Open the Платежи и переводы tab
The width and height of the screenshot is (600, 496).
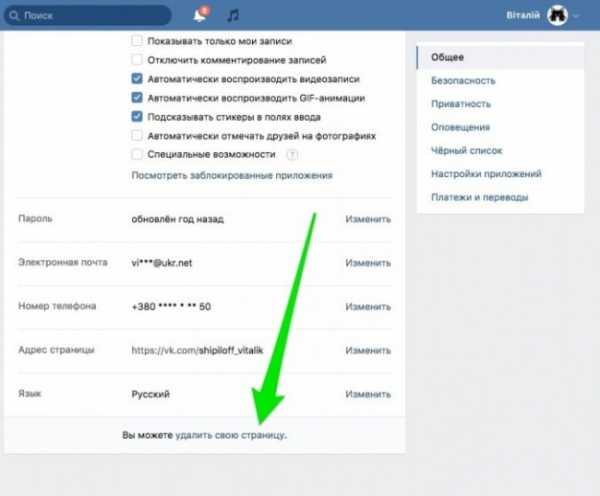tap(500, 197)
